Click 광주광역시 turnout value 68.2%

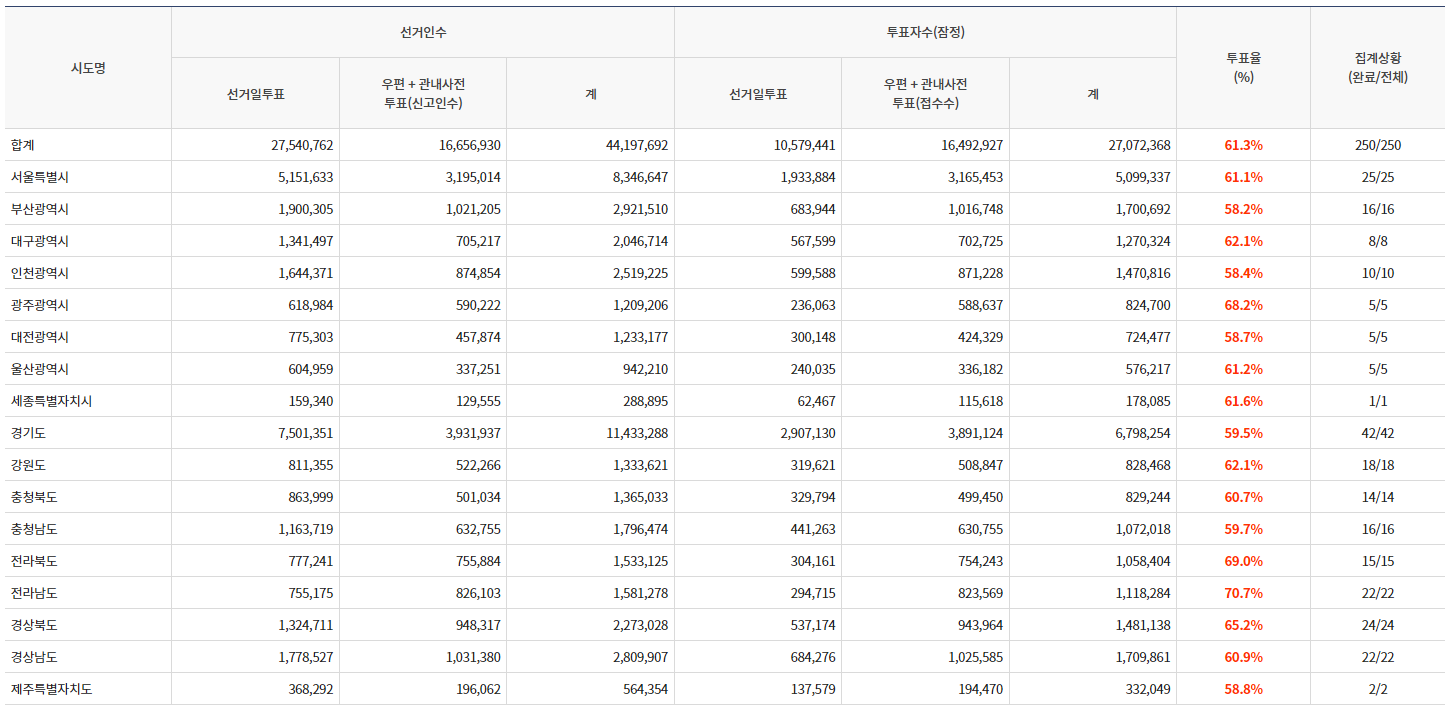tap(1243, 305)
